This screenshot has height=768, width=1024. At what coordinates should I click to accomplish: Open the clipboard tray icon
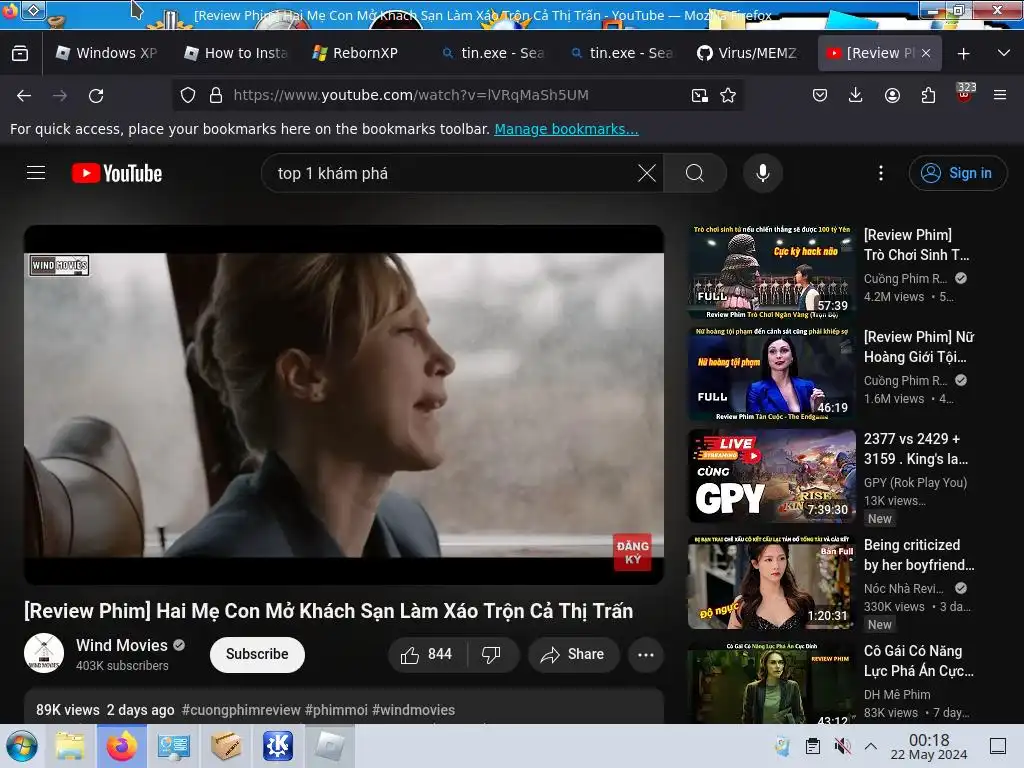[x=812, y=746]
